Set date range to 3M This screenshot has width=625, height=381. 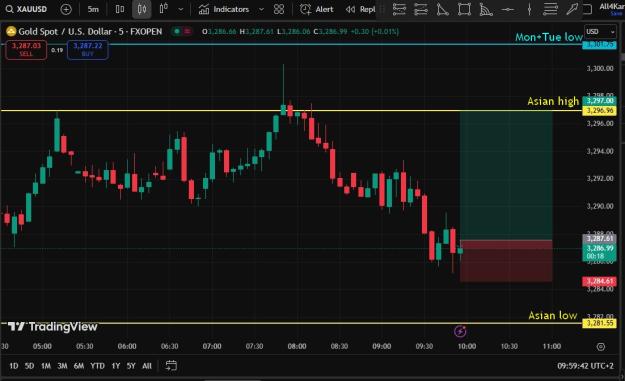62,365
